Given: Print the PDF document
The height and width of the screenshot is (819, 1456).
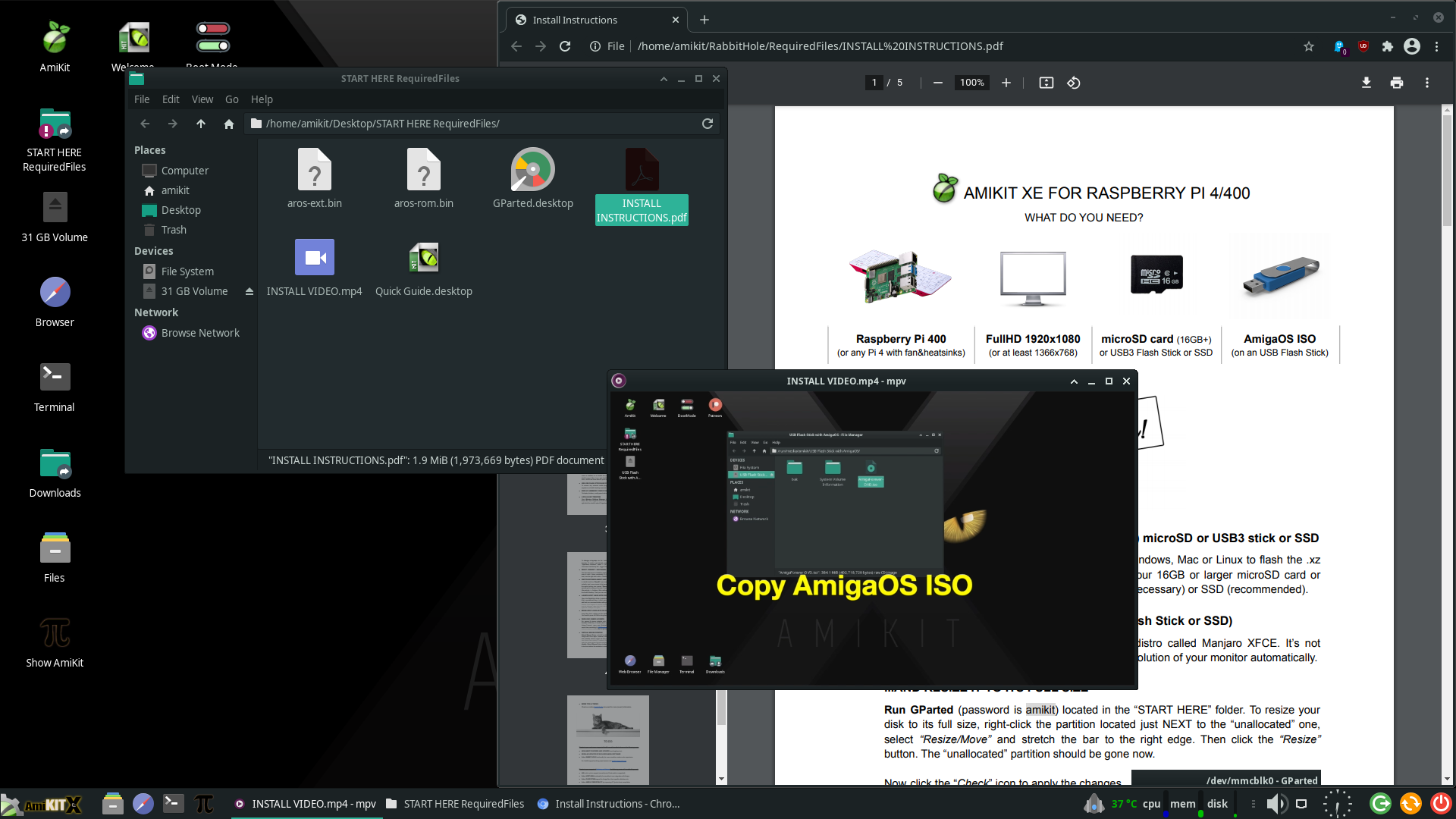Looking at the screenshot, I should pos(1396,83).
